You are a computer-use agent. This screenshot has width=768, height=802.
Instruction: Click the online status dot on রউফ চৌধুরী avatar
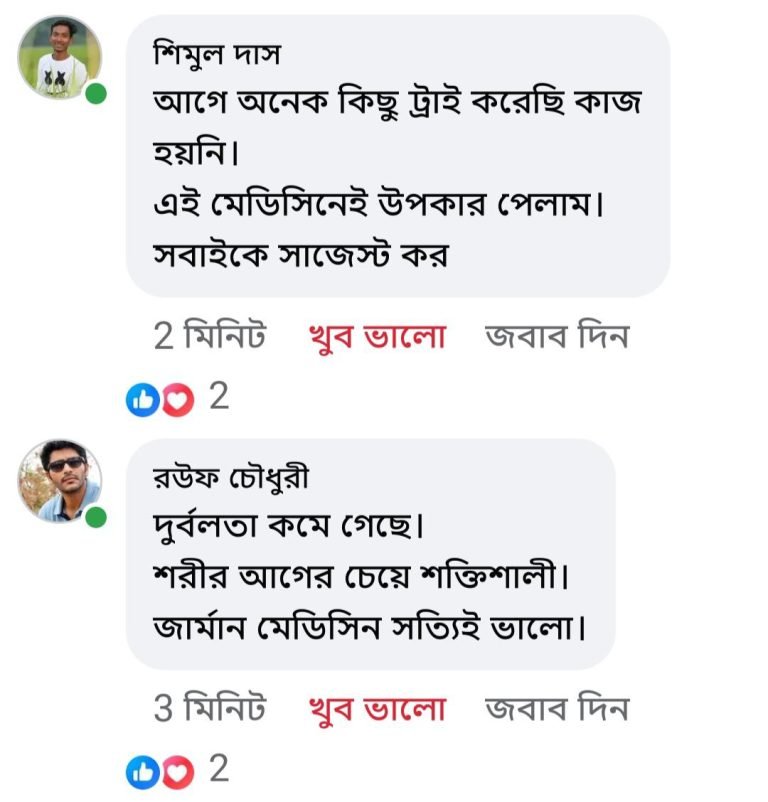coord(96,518)
